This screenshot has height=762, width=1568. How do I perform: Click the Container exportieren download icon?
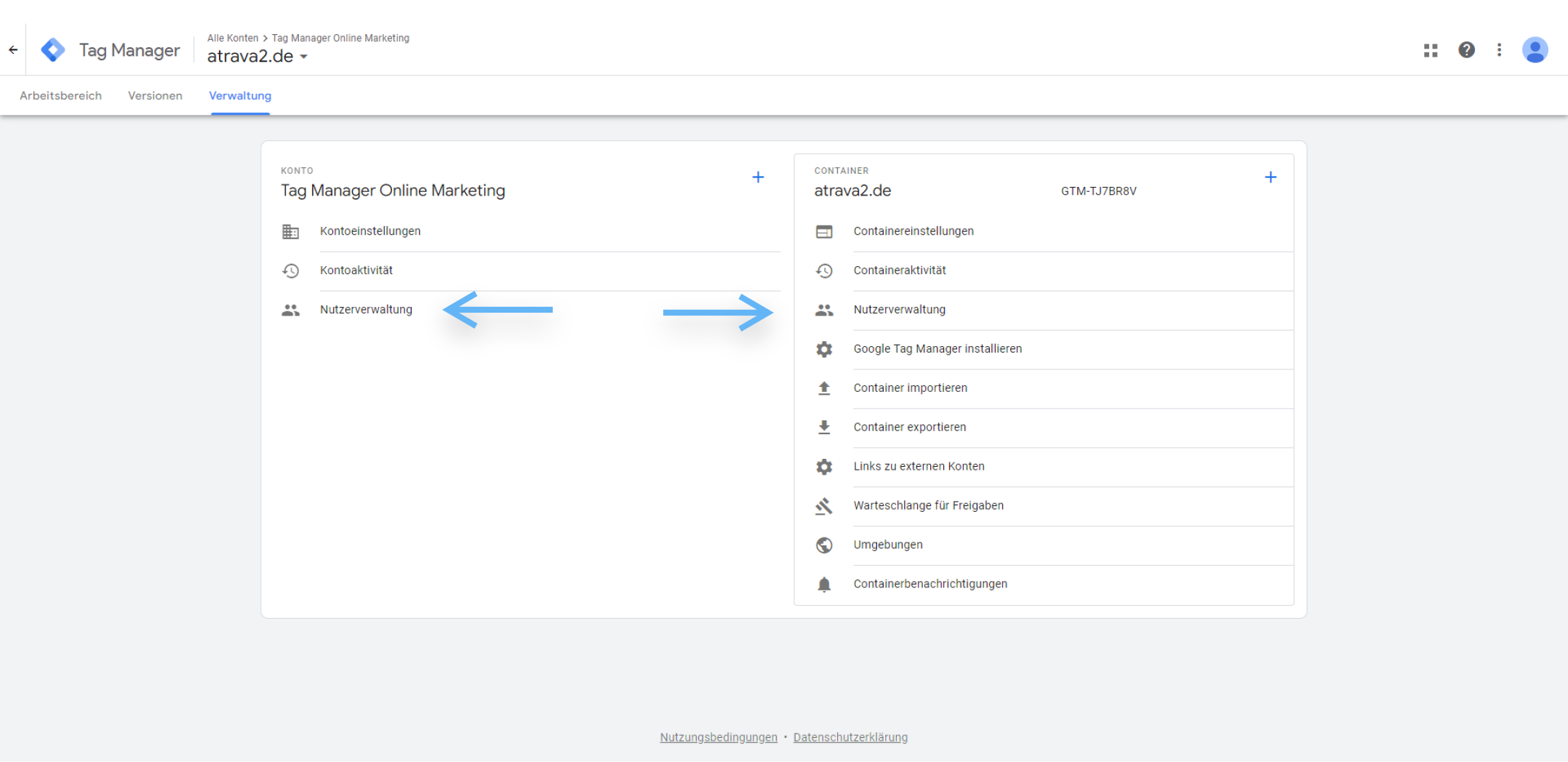(825, 428)
